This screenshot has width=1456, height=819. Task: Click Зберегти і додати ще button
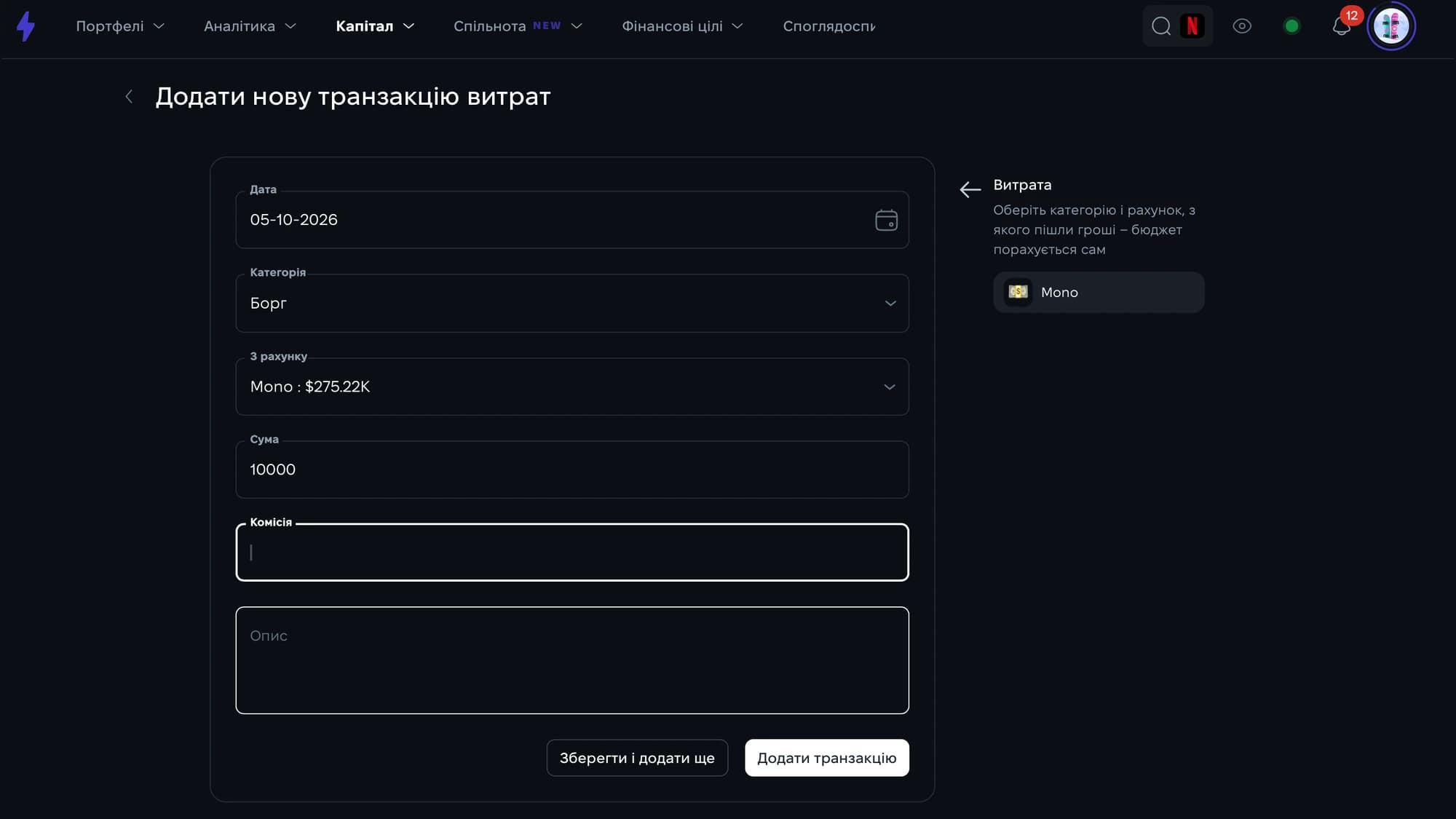[637, 758]
